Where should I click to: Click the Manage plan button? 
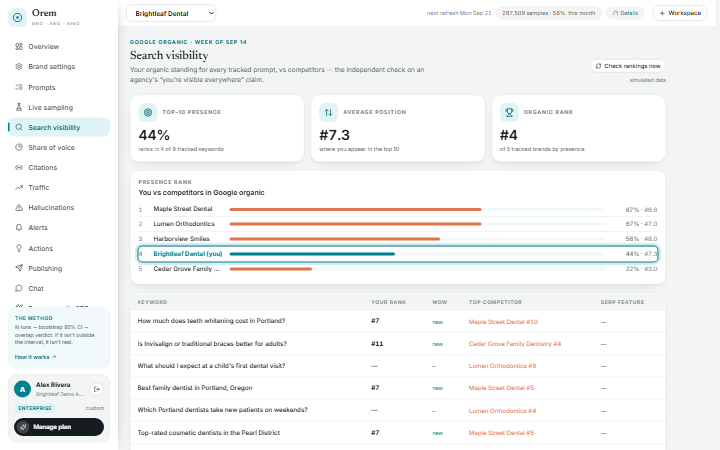[59, 427]
